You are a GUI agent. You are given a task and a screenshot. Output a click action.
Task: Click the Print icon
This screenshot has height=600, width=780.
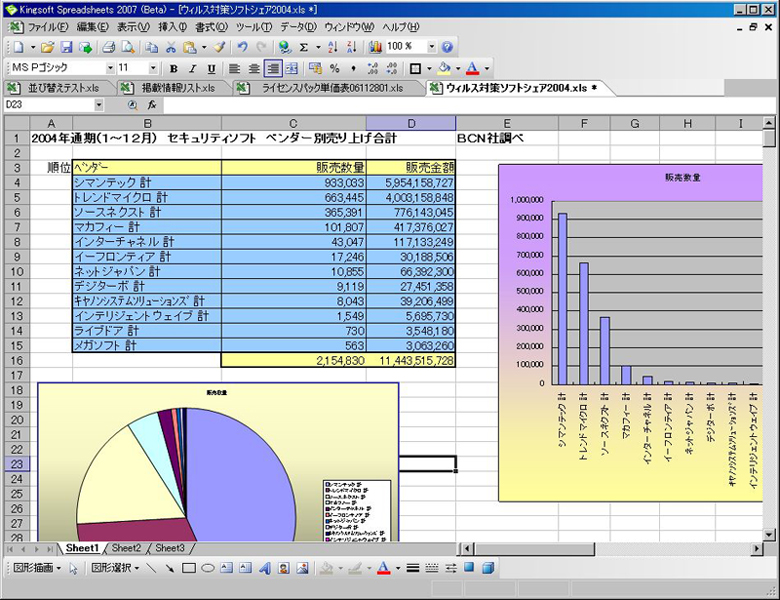click(108, 47)
